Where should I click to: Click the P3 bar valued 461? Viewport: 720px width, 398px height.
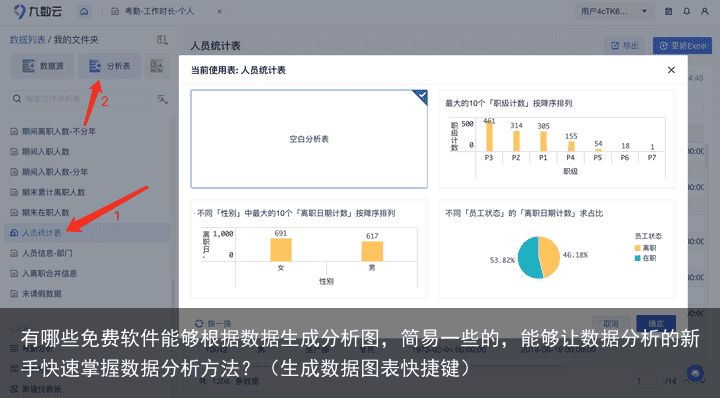pos(489,137)
